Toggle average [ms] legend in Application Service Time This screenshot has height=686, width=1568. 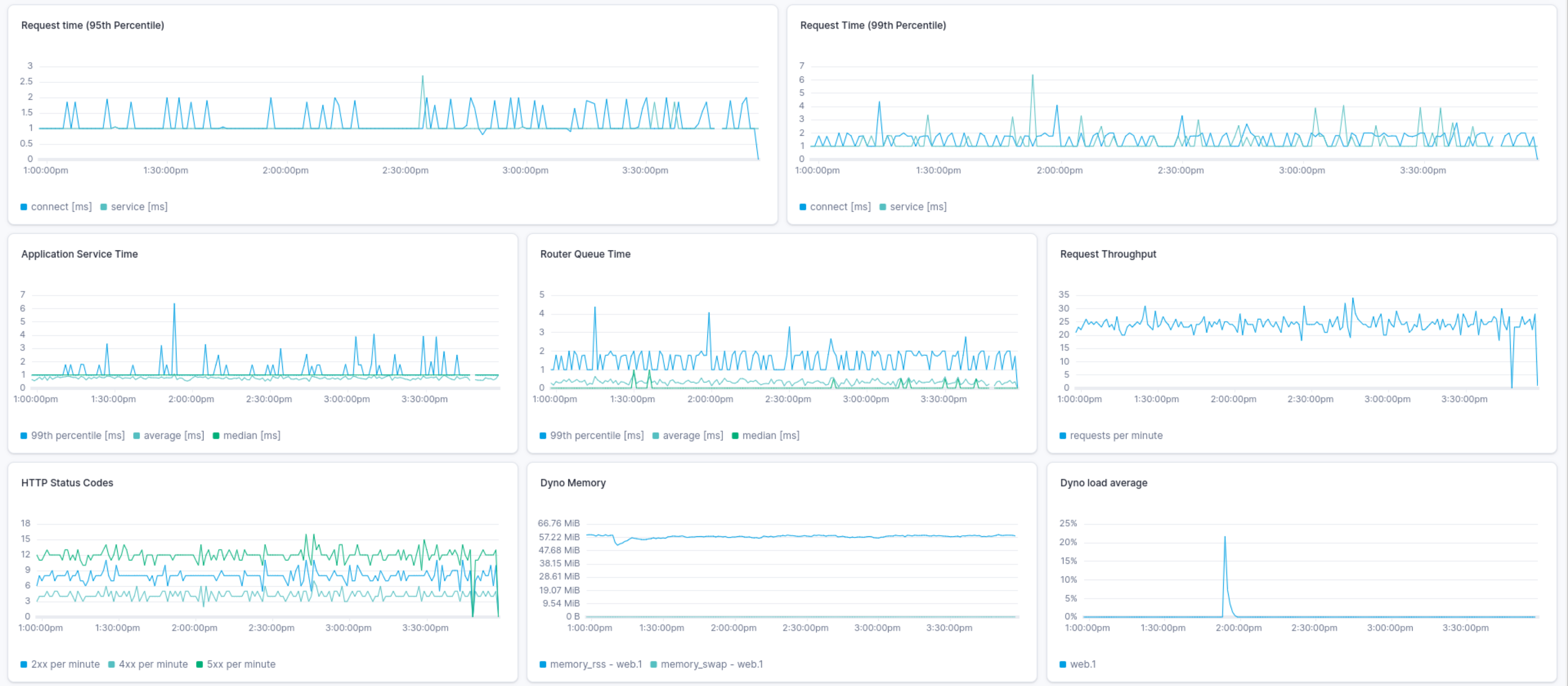tap(168, 436)
